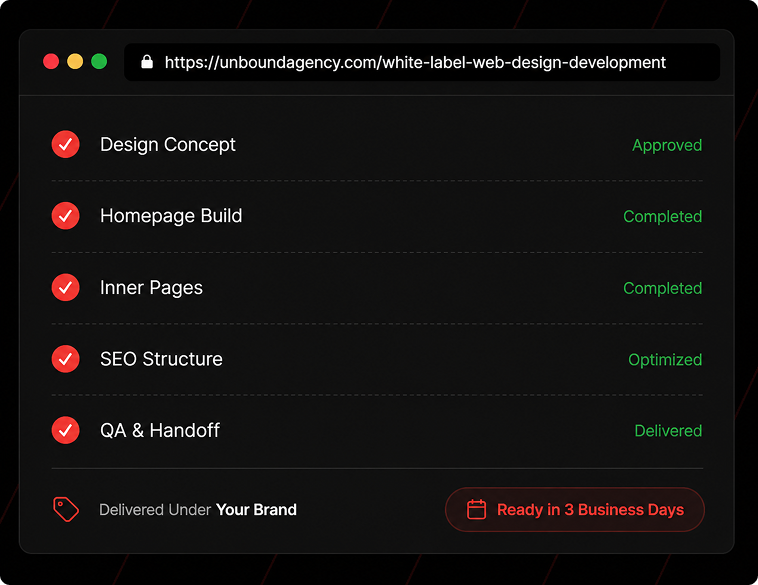
Task: Select the unboundagency.com URL field
Action: tap(422, 62)
